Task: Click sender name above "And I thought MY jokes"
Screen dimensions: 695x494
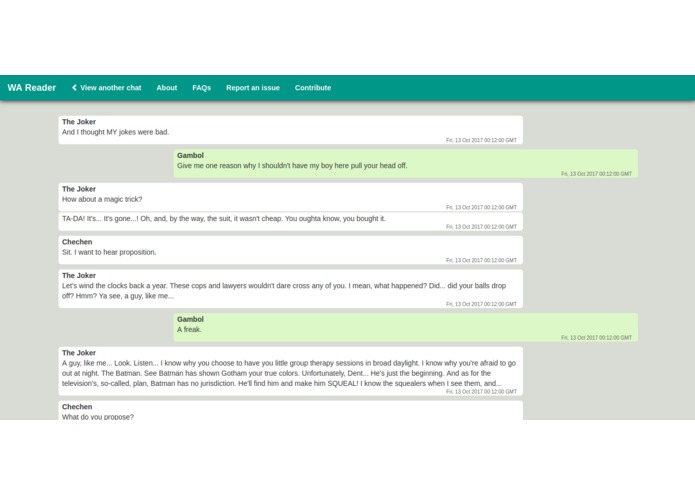Action: [x=79, y=122]
